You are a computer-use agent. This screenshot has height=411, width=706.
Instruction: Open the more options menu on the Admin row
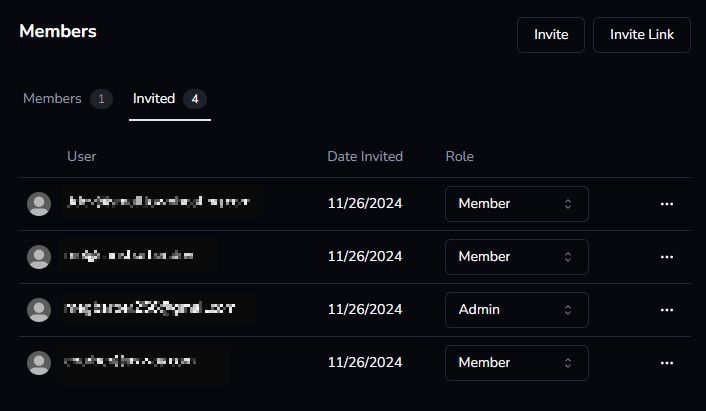(667, 310)
